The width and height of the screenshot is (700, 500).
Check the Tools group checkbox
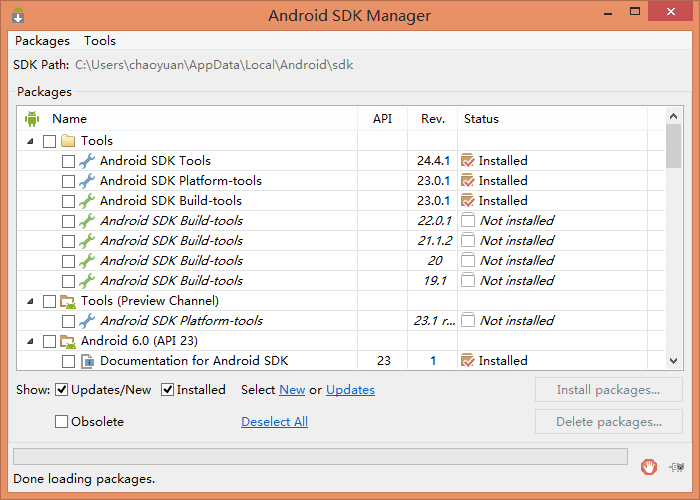(50, 142)
